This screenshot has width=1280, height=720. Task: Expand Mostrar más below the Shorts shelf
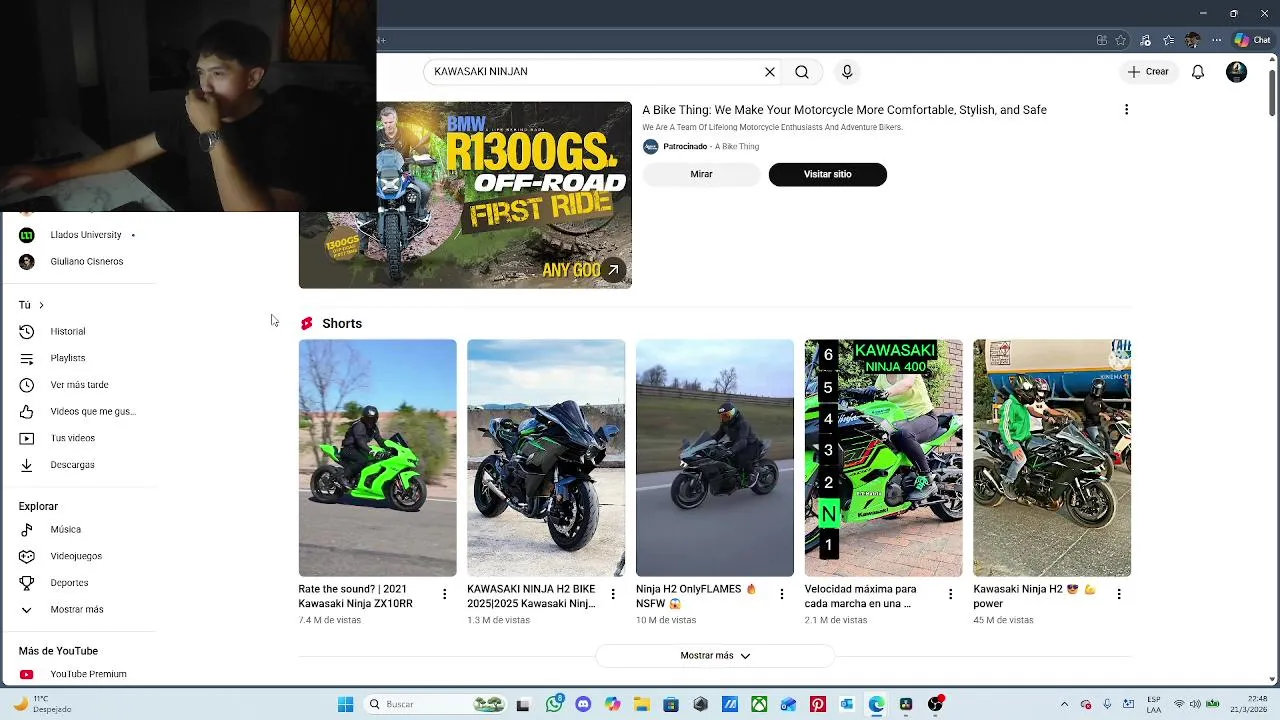pos(715,656)
